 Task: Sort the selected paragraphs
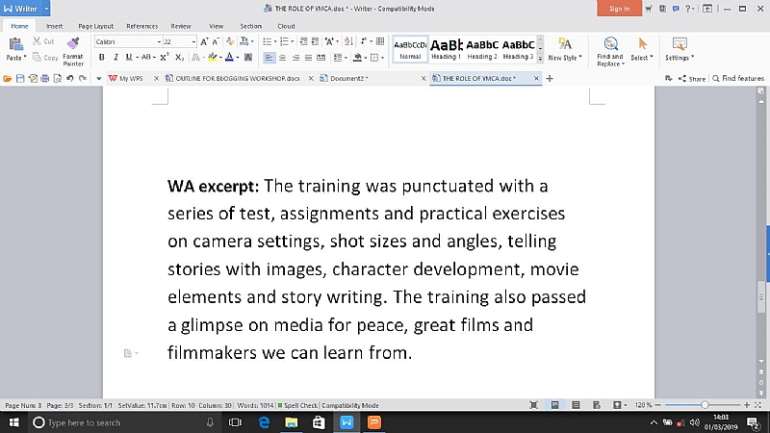(x=349, y=42)
